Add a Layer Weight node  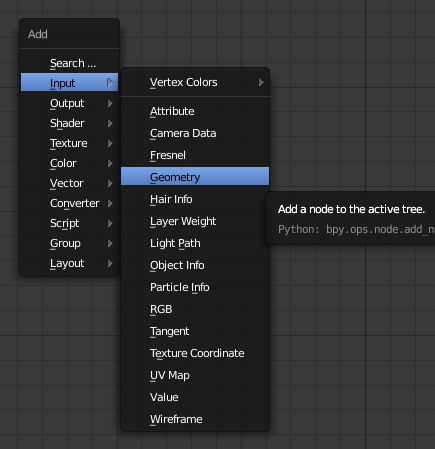click(x=195, y=221)
